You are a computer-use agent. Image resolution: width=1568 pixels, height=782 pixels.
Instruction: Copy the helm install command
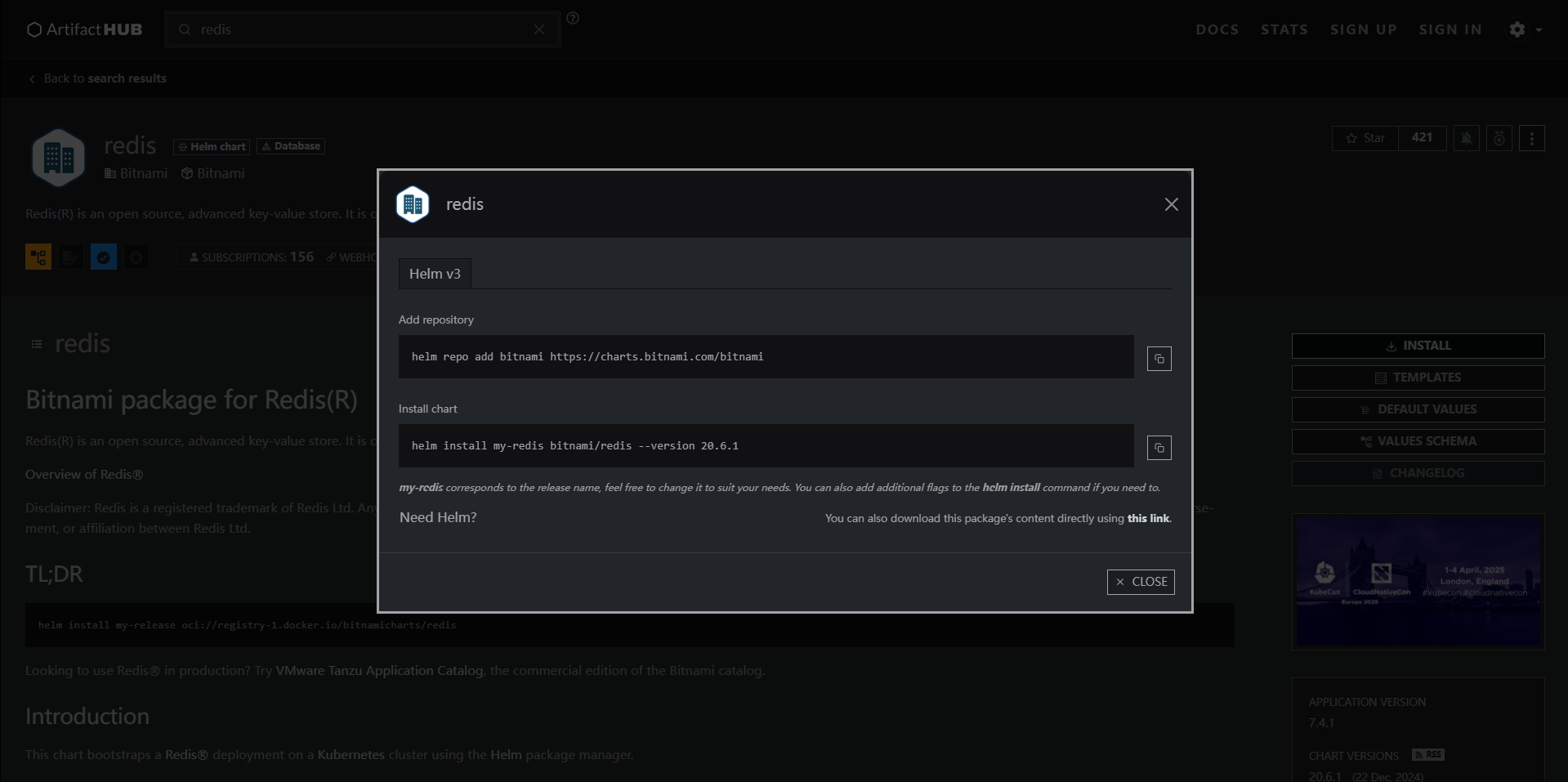coord(1159,448)
